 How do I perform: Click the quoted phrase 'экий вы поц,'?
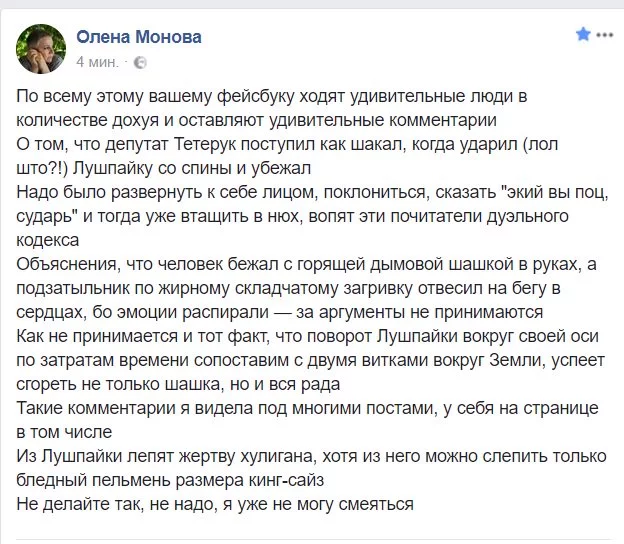tap(554, 192)
